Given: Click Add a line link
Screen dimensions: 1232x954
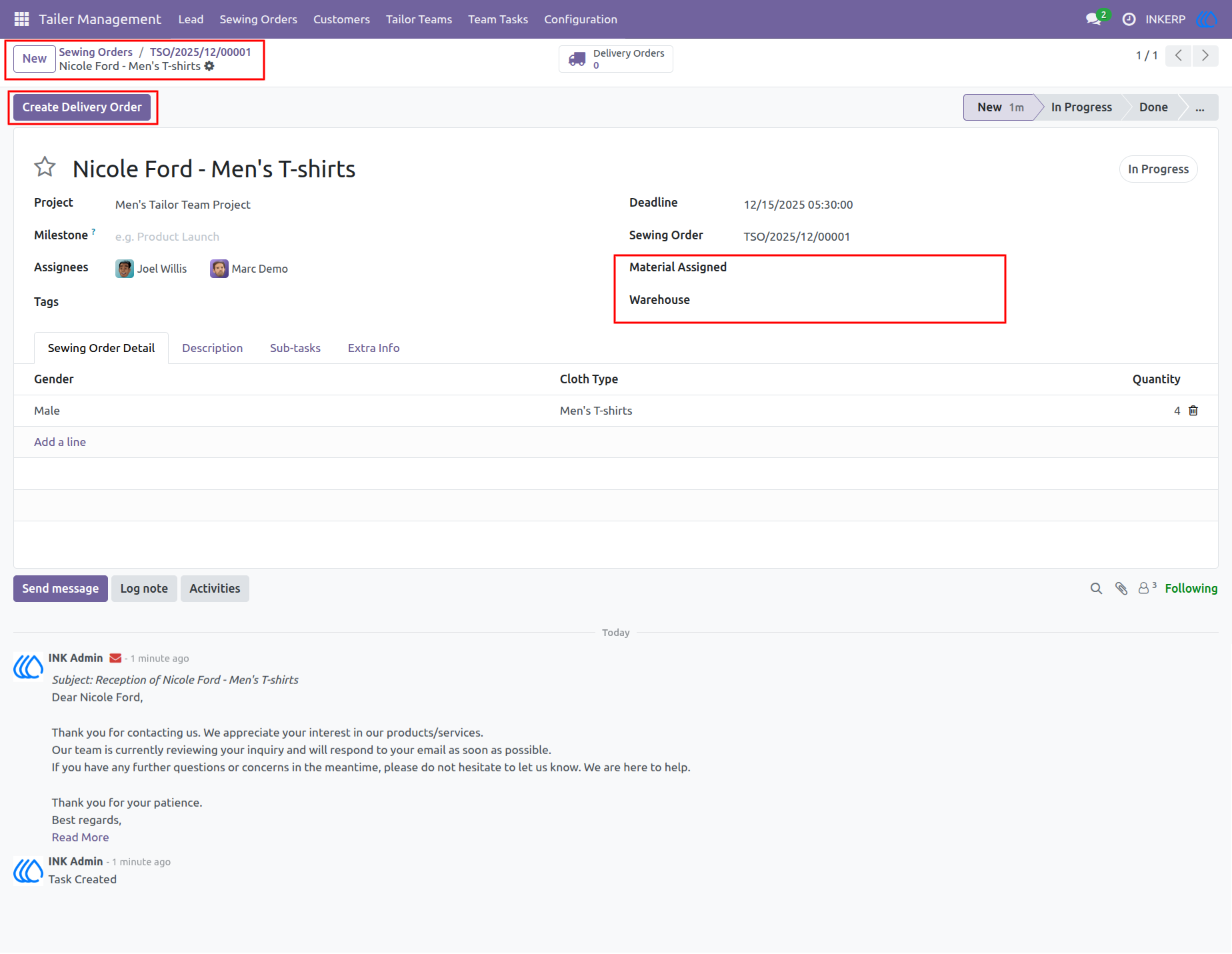Looking at the screenshot, I should [x=60, y=442].
